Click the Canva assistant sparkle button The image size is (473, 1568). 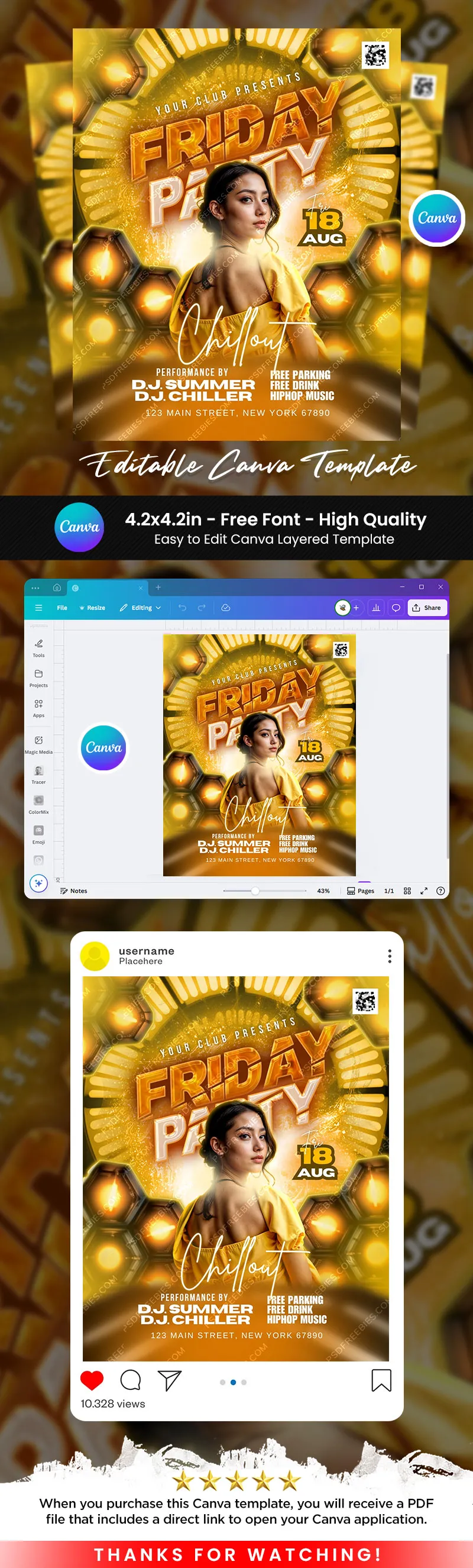[x=38, y=883]
